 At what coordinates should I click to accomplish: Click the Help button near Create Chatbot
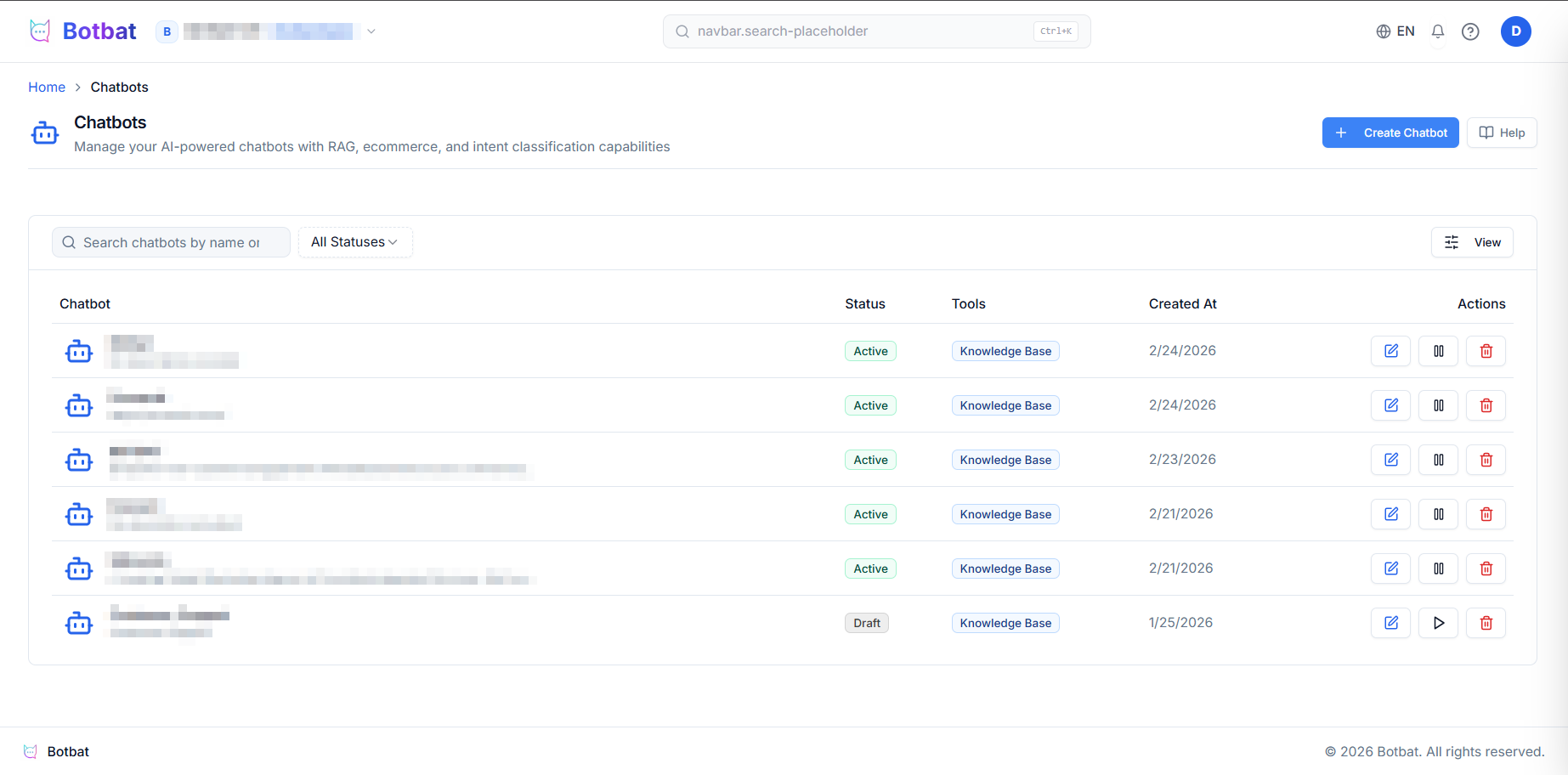(x=1502, y=133)
